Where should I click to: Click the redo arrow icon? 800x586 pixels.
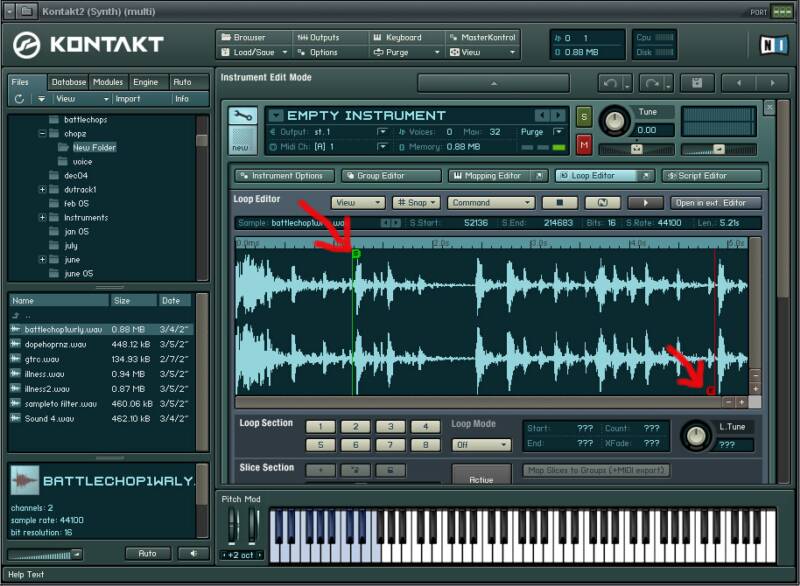click(652, 83)
